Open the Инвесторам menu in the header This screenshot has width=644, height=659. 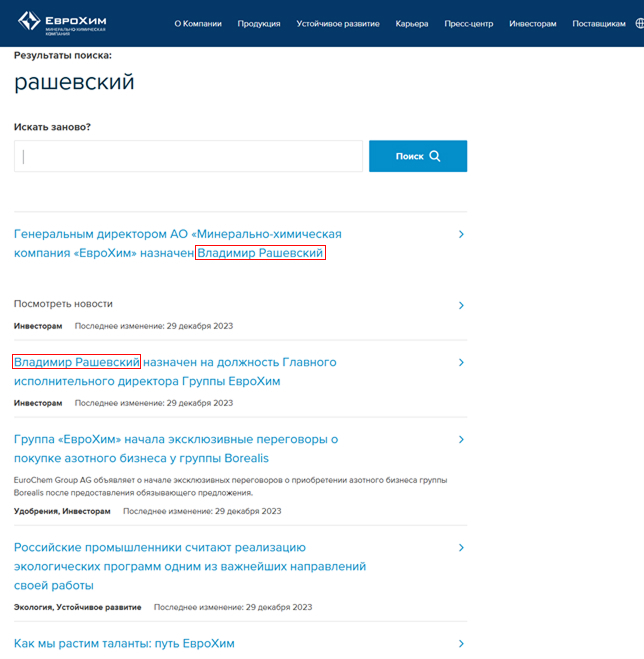533,24
